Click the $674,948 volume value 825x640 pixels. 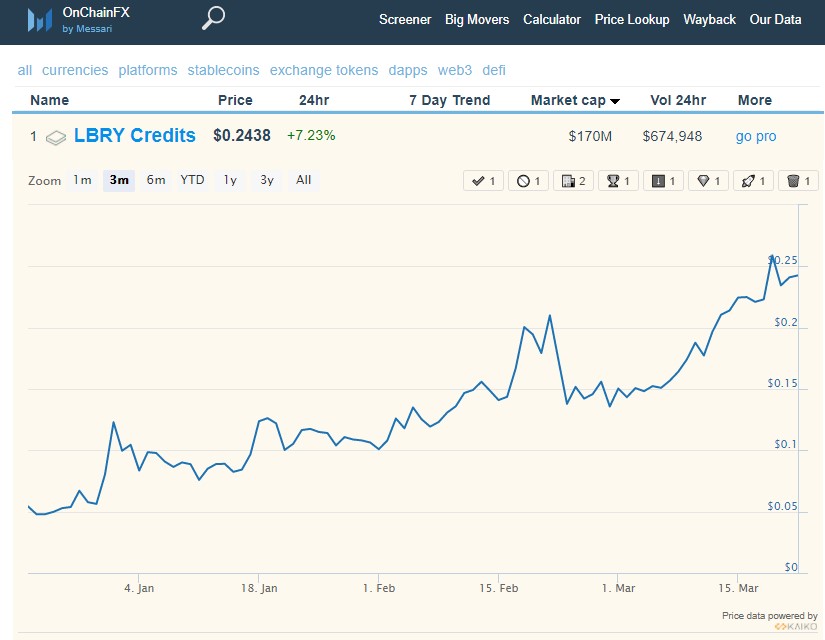click(x=672, y=136)
